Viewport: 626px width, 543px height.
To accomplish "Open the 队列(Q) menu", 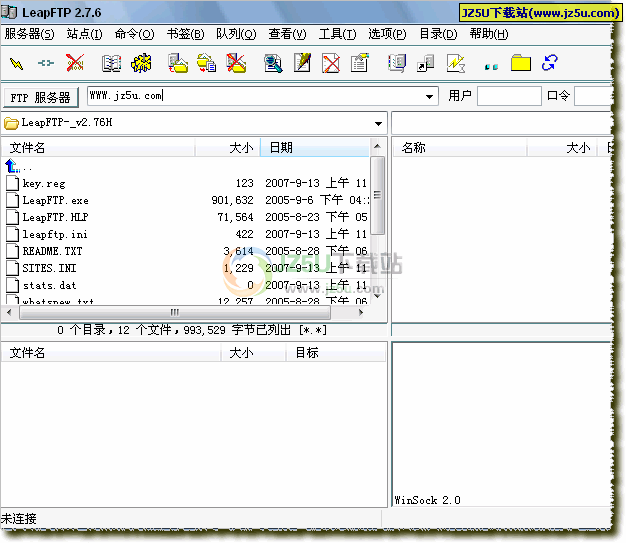I will coord(236,34).
